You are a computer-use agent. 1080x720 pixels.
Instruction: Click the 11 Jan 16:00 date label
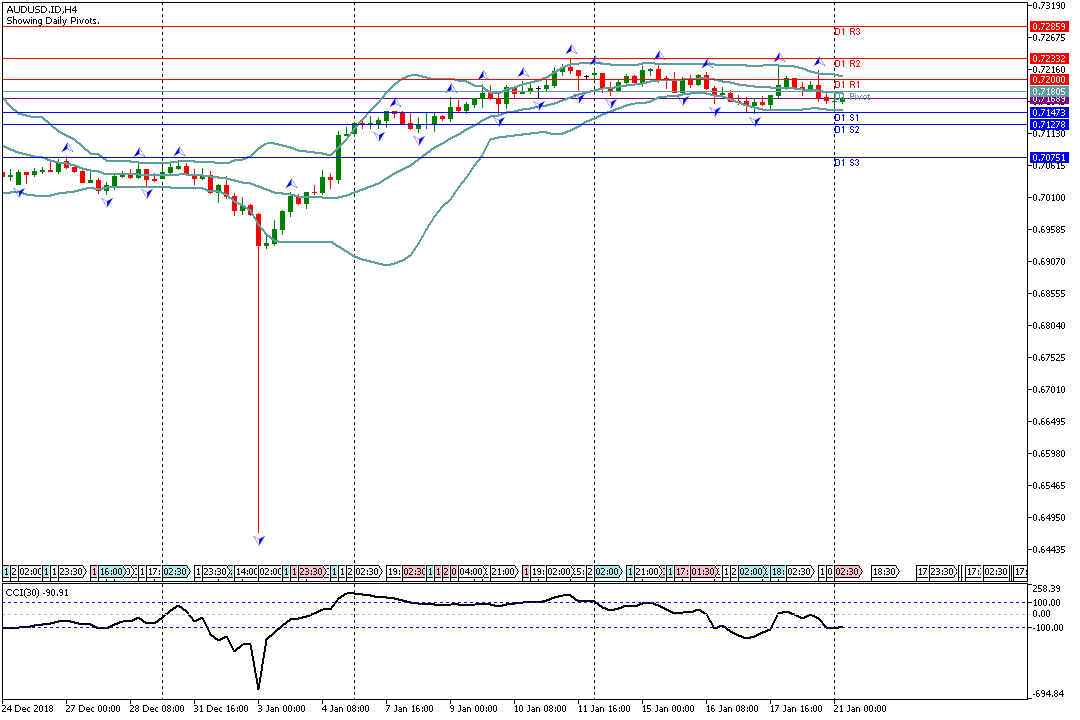tap(604, 709)
